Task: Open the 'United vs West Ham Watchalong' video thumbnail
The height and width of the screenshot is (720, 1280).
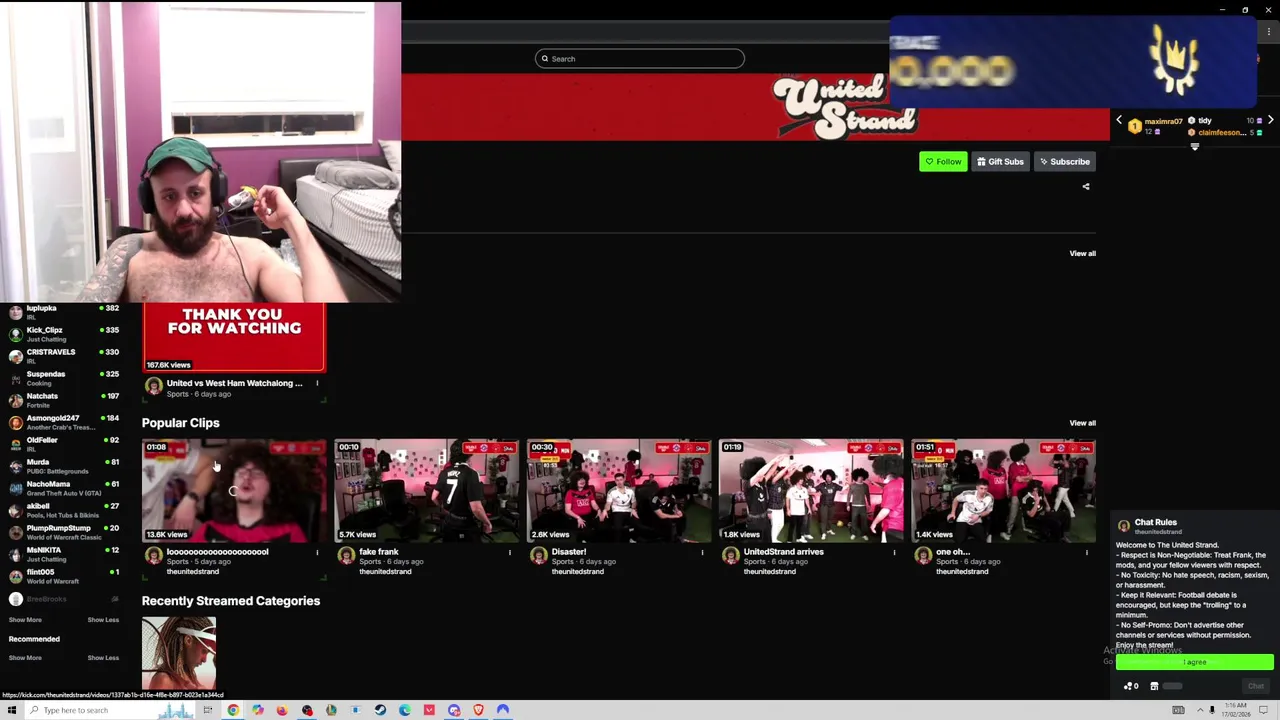Action: (x=234, y=337)
